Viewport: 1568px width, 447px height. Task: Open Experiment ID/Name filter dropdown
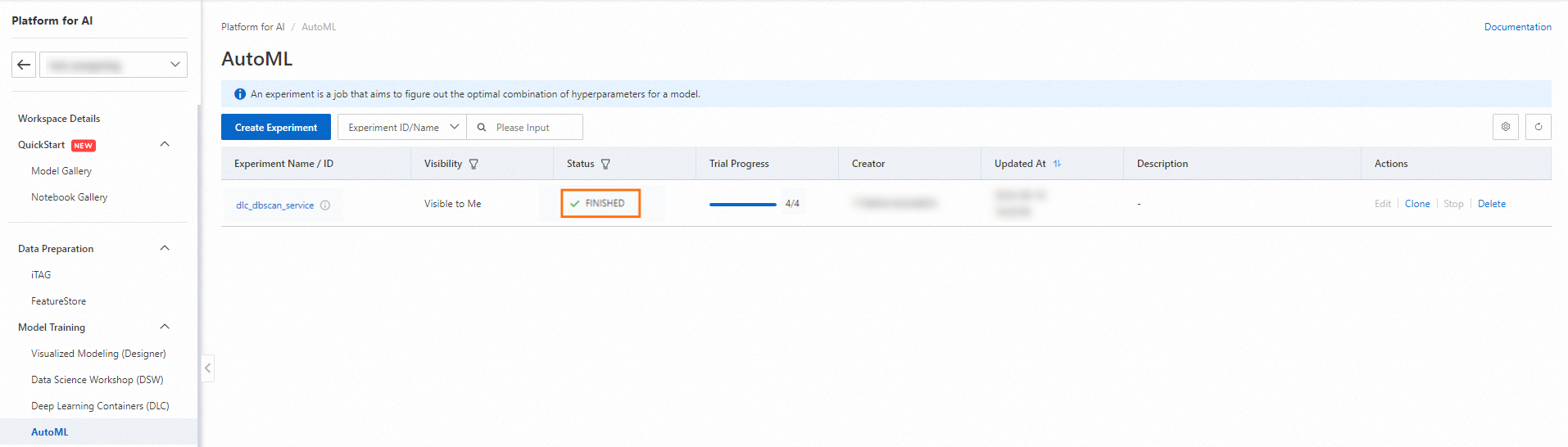tap(402, 127)
